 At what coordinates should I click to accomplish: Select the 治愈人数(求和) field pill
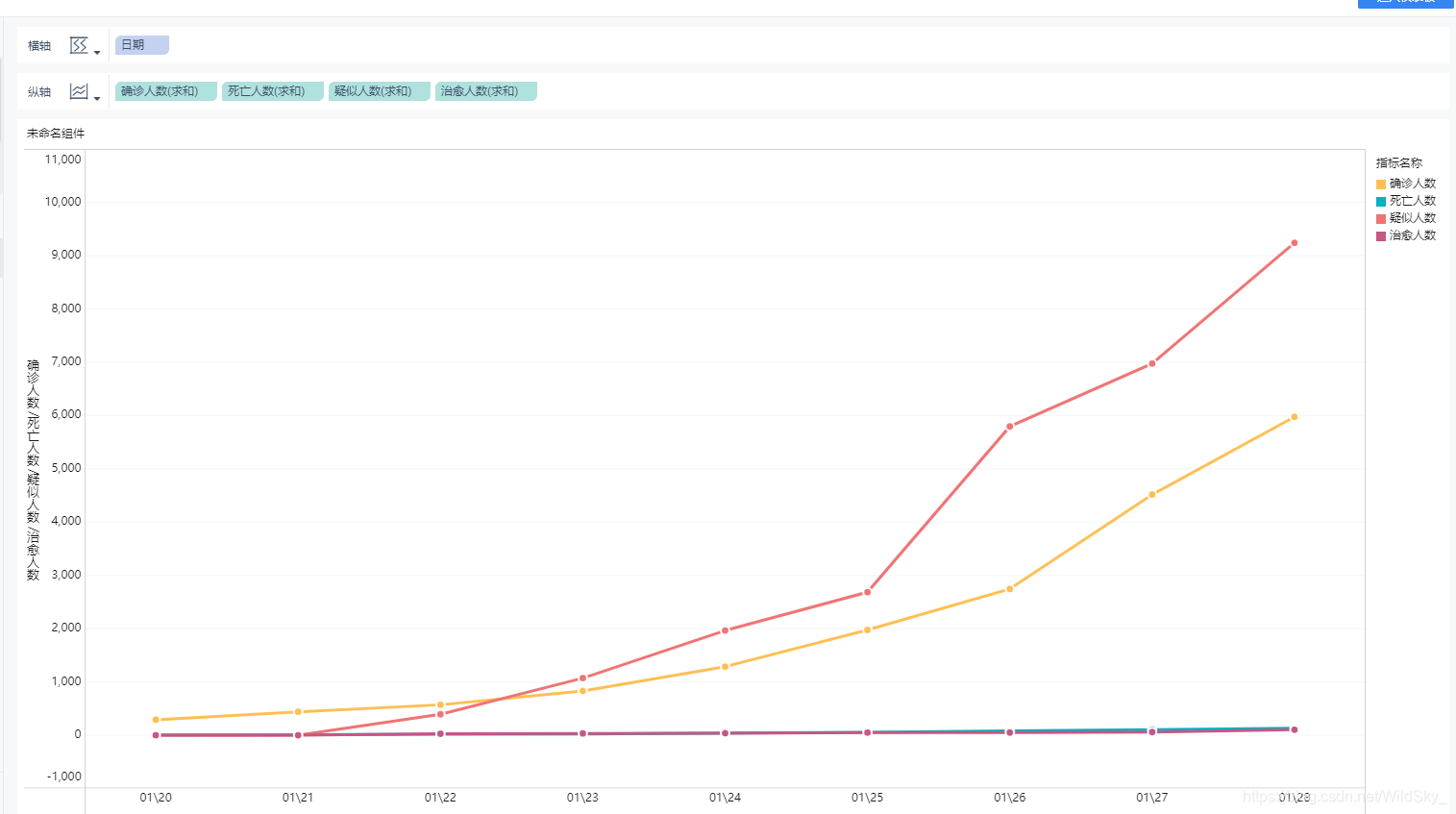[x=486, y=91]
